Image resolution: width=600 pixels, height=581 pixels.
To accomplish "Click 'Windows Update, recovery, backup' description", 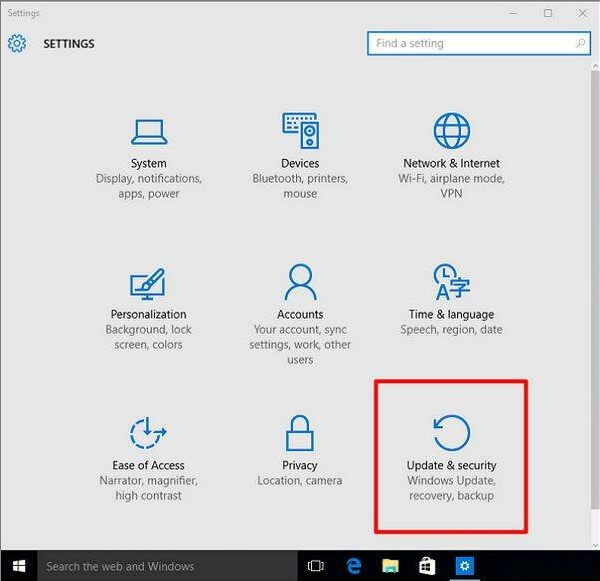I will tap(452, 488).
